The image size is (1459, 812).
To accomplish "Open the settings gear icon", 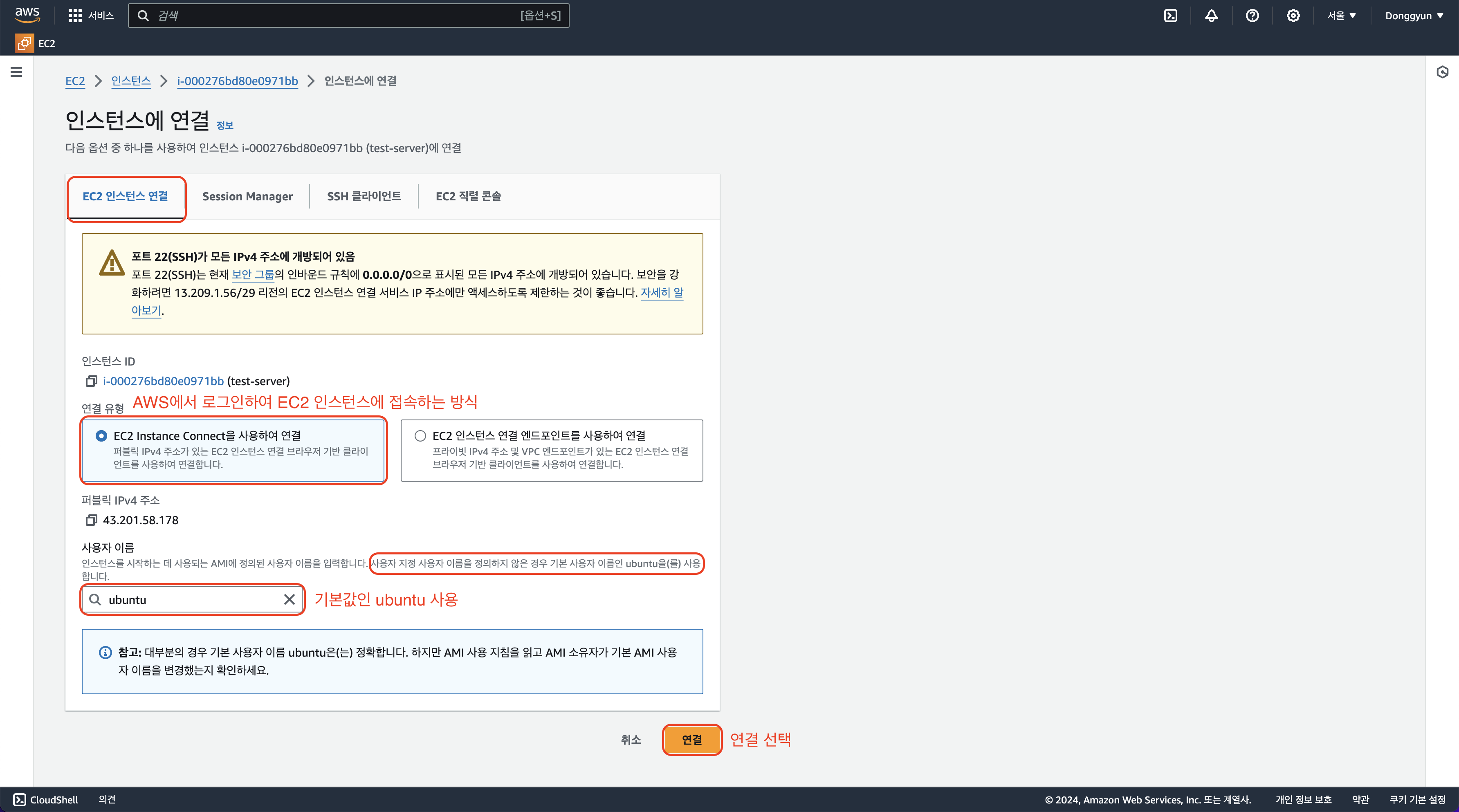I will pyautogui.click(x=1293, y=15).
